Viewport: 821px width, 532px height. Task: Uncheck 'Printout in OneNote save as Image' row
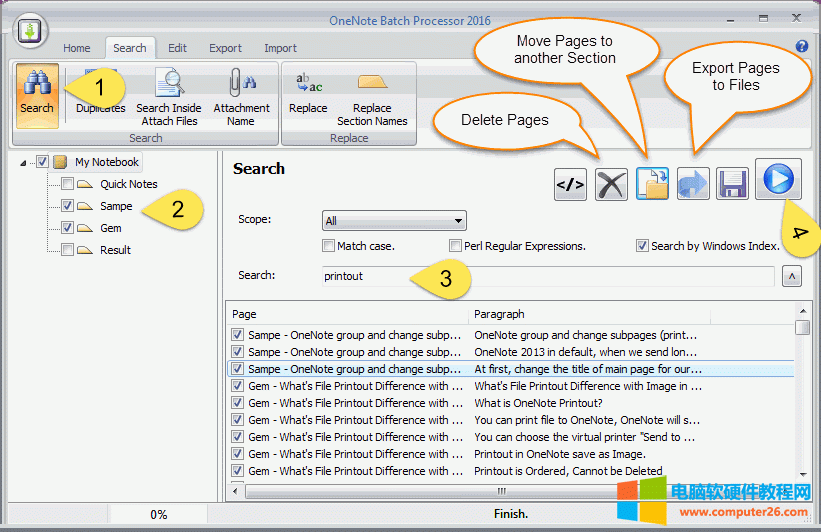click(x=237, y=454)
